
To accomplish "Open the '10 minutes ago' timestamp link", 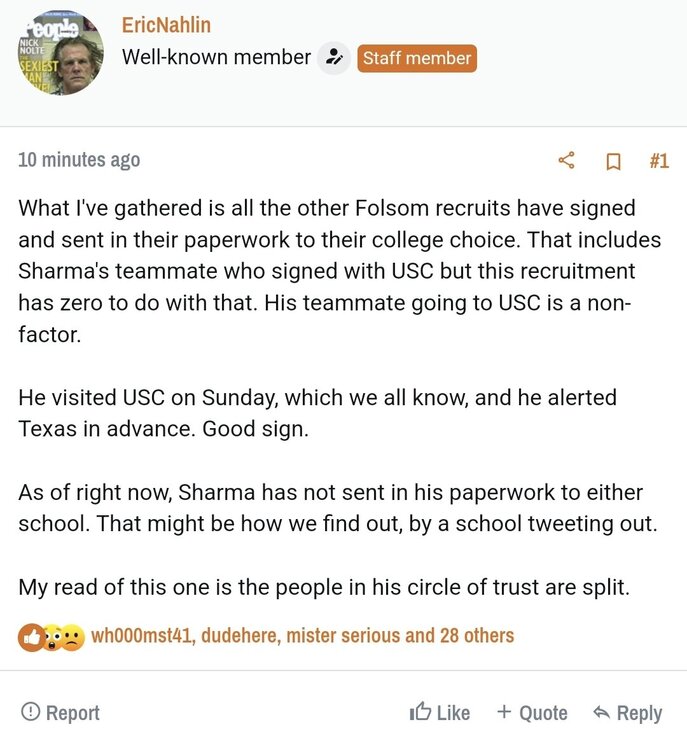I will pyautogui.click(x=79, y=160).
